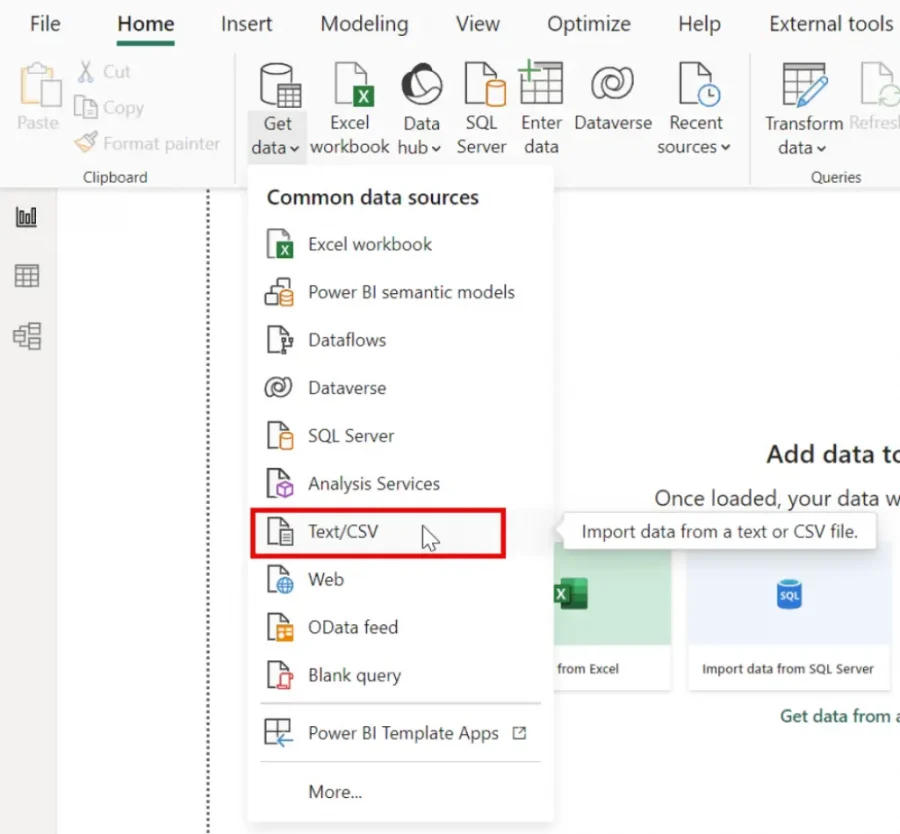This screenshot has width=900, height=834.
Task: Click the 'Get data from' link
Action: pos(839,716)
